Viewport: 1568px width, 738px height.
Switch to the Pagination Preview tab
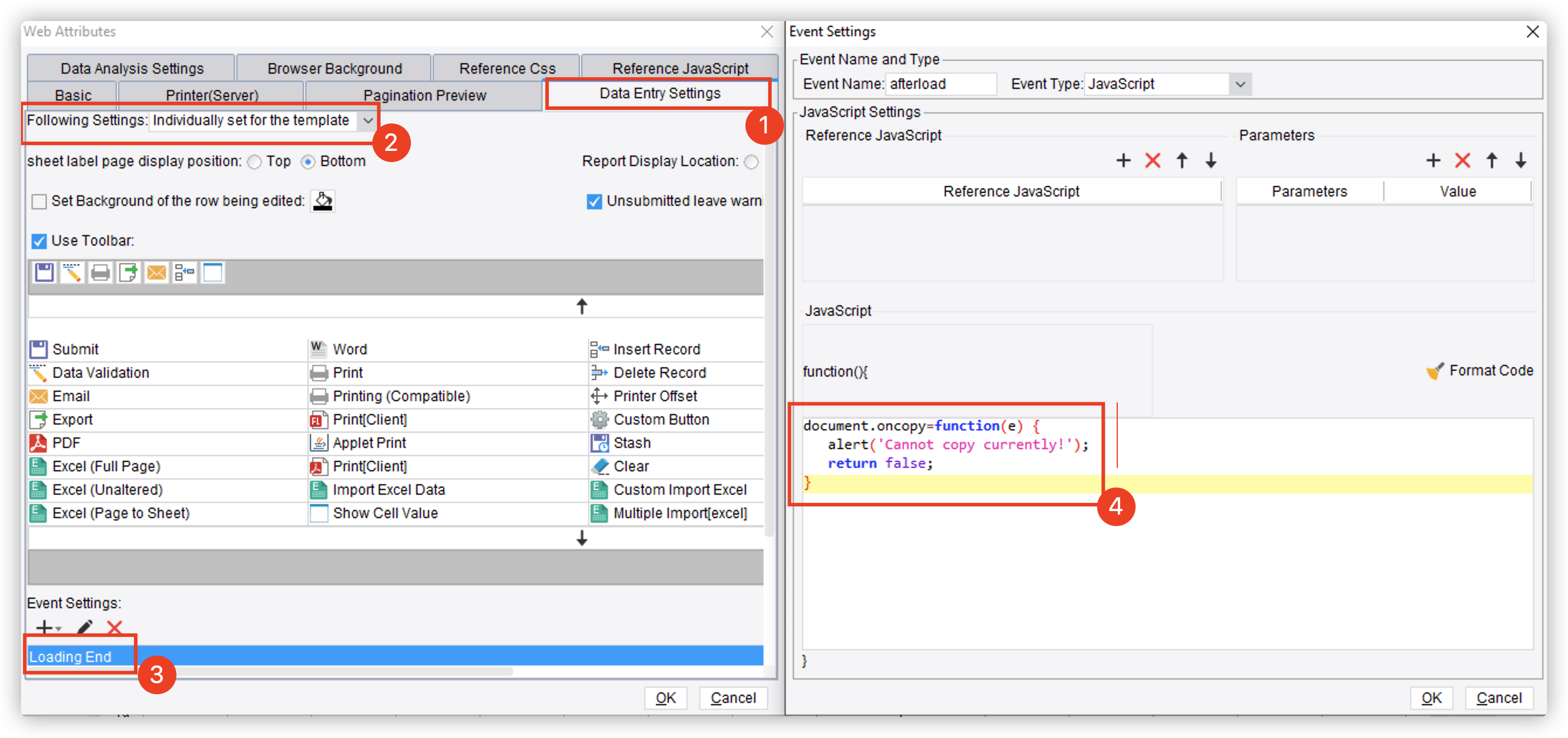424,95
